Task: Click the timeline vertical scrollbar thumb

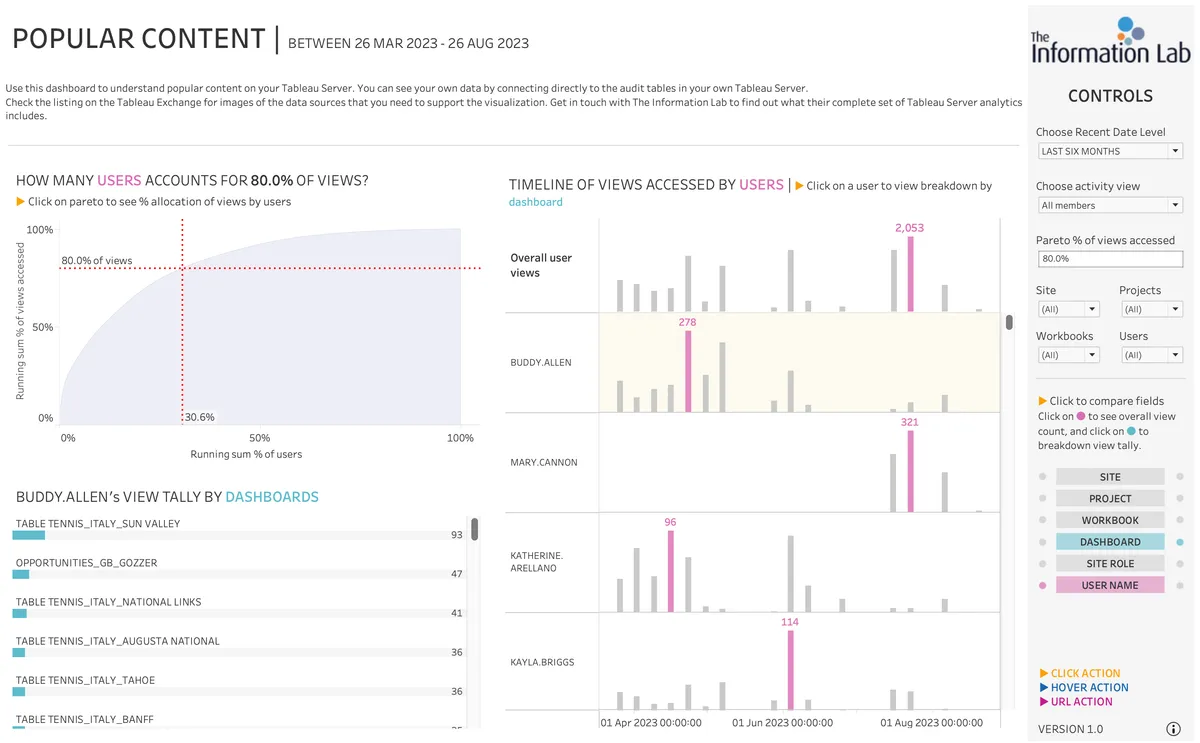Action: [x=1010, y=322]
